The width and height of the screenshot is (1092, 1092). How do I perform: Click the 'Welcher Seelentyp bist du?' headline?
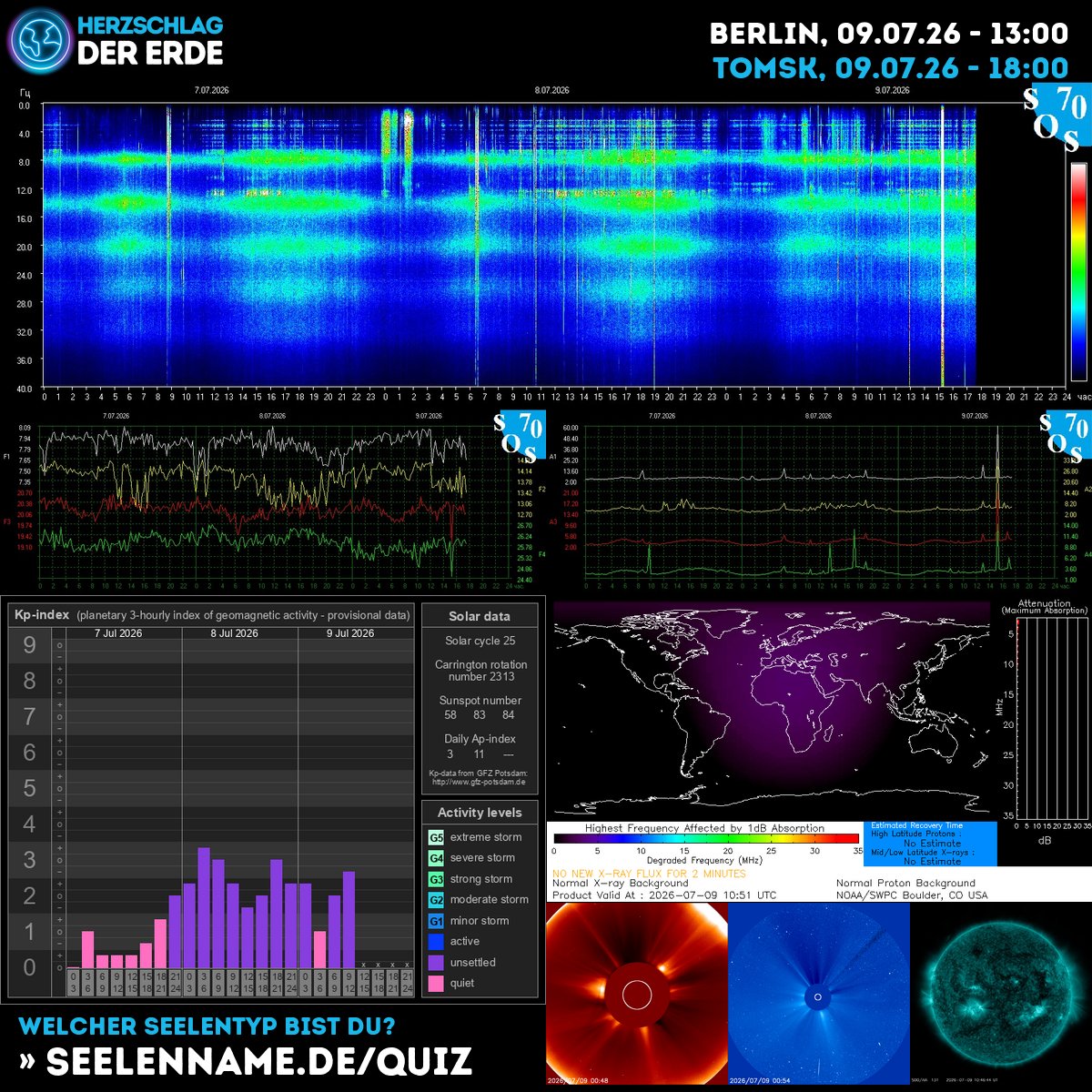(x=207, y=1026)
